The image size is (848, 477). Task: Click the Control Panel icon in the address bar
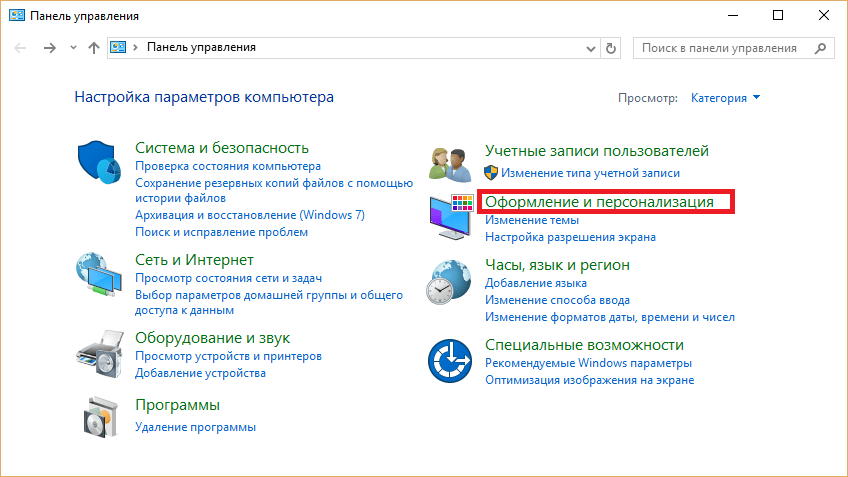pos(118,48)
